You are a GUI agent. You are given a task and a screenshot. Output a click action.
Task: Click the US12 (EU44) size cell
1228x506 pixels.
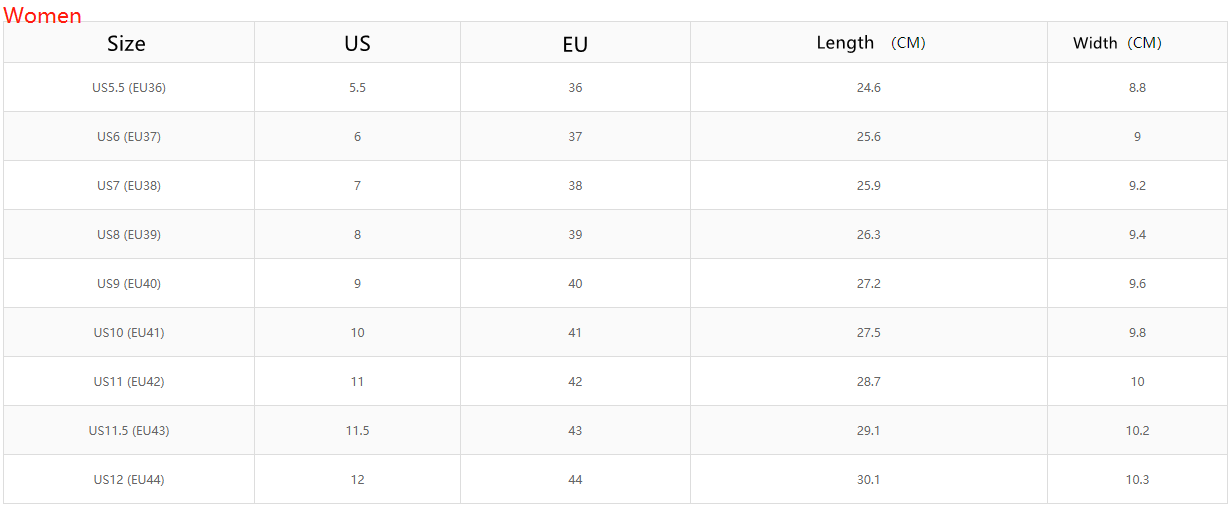point(129,480)
